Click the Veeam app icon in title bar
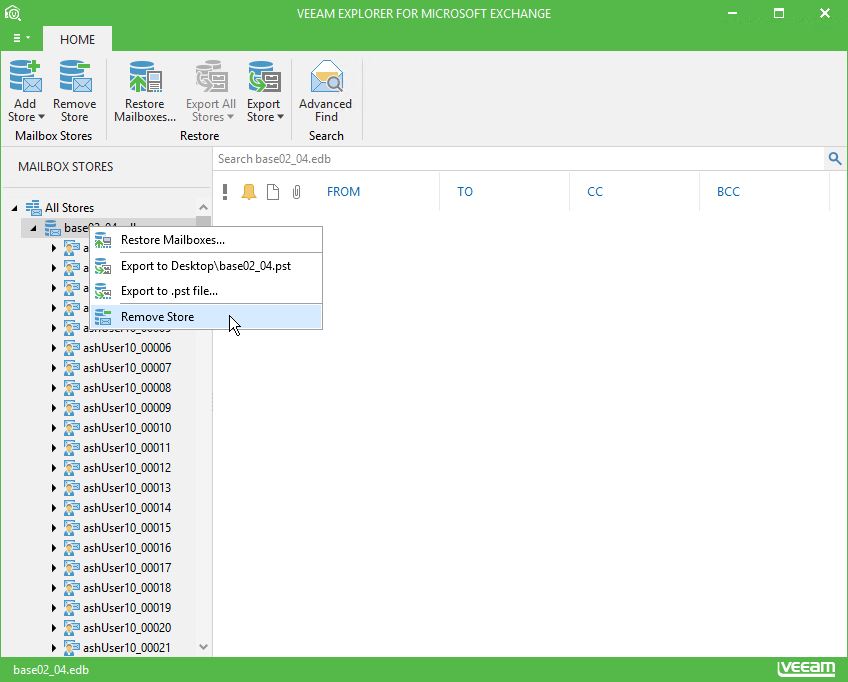The image size is (848, 682). point(12,13)
